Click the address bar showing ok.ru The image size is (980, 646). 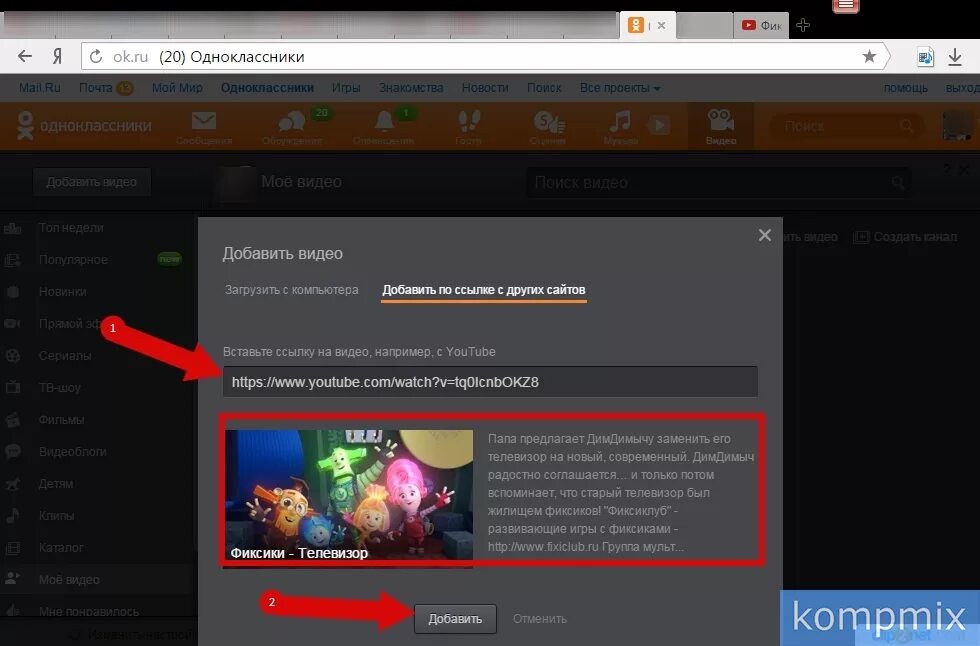coord(481,57)
